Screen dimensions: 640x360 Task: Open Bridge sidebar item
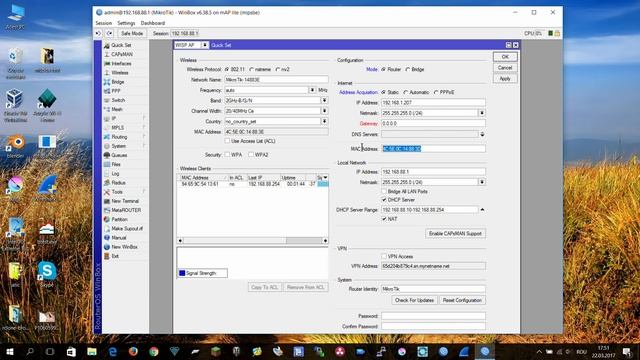pyautogui.click(x=118, y=82)
